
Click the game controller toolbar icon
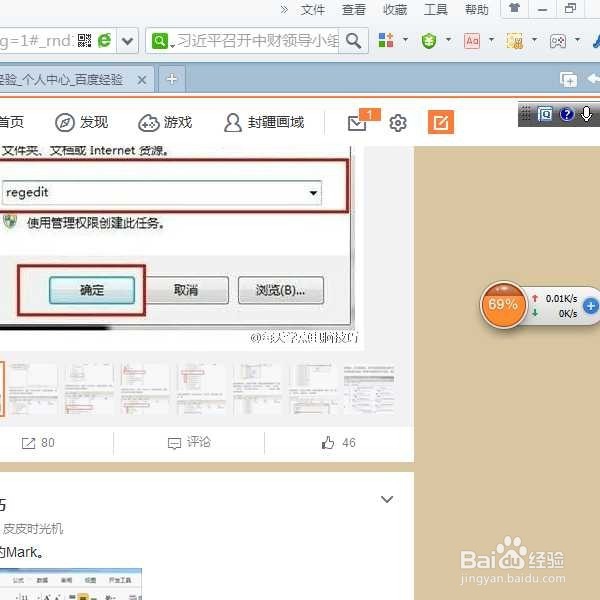pos(558,41)
